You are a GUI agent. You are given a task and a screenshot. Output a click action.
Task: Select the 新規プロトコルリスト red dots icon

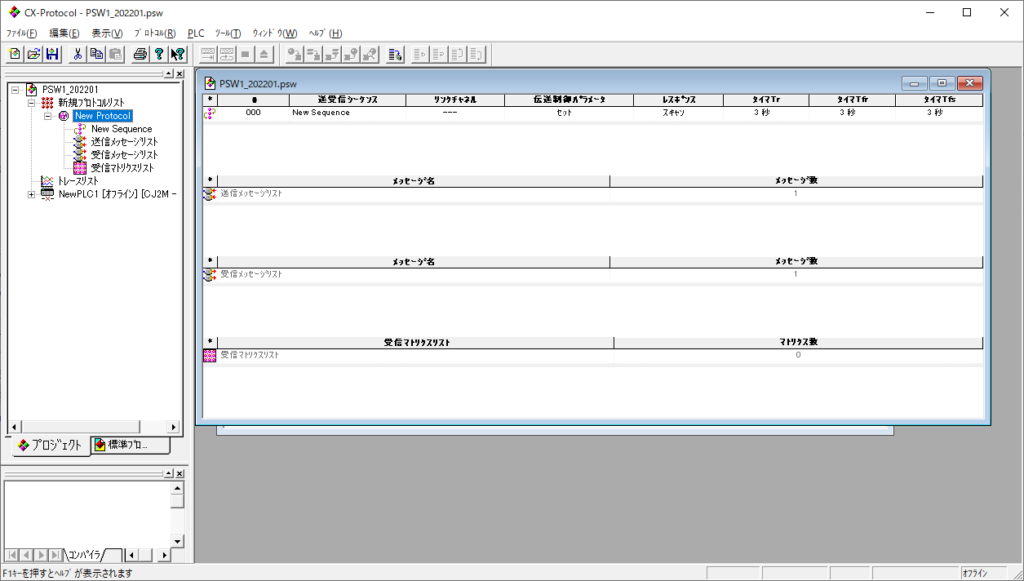pos(47,102)
